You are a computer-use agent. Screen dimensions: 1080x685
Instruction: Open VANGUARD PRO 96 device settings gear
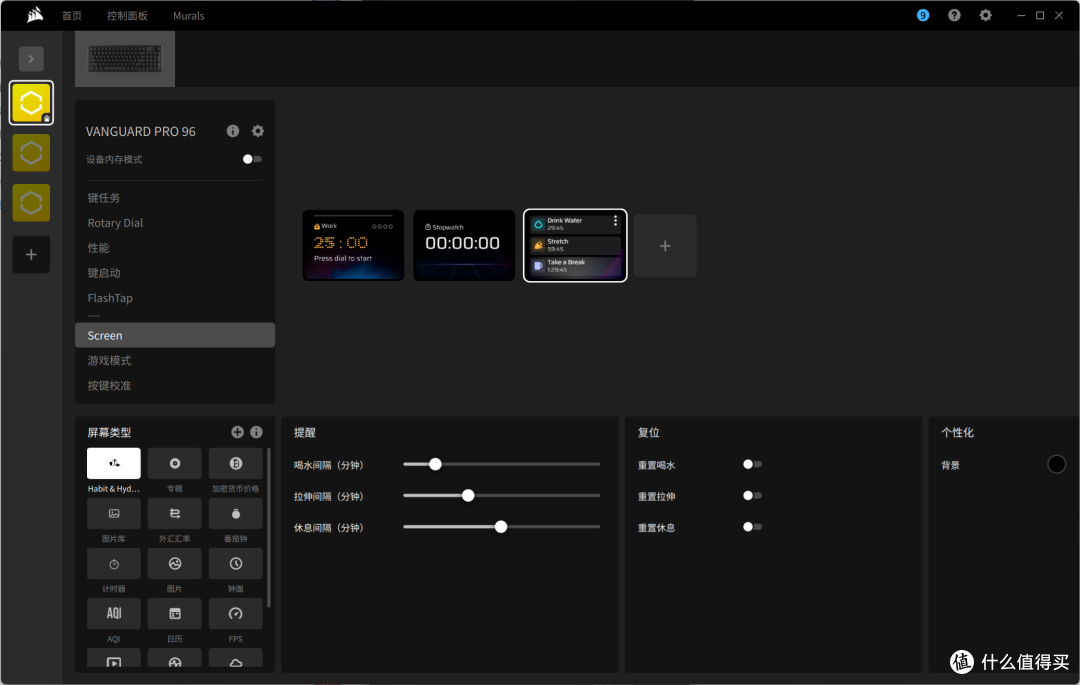258,131
